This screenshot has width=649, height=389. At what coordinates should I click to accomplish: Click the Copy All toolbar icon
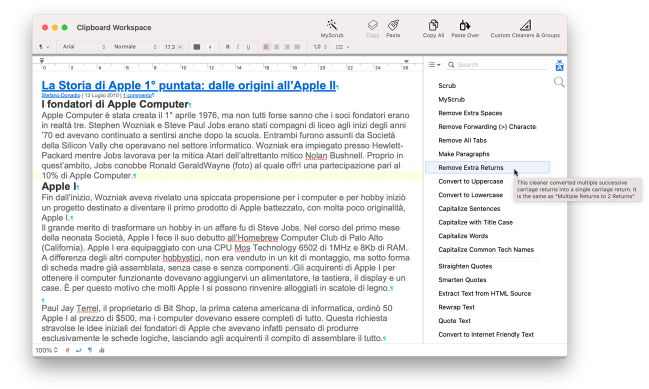coord(433,25)
